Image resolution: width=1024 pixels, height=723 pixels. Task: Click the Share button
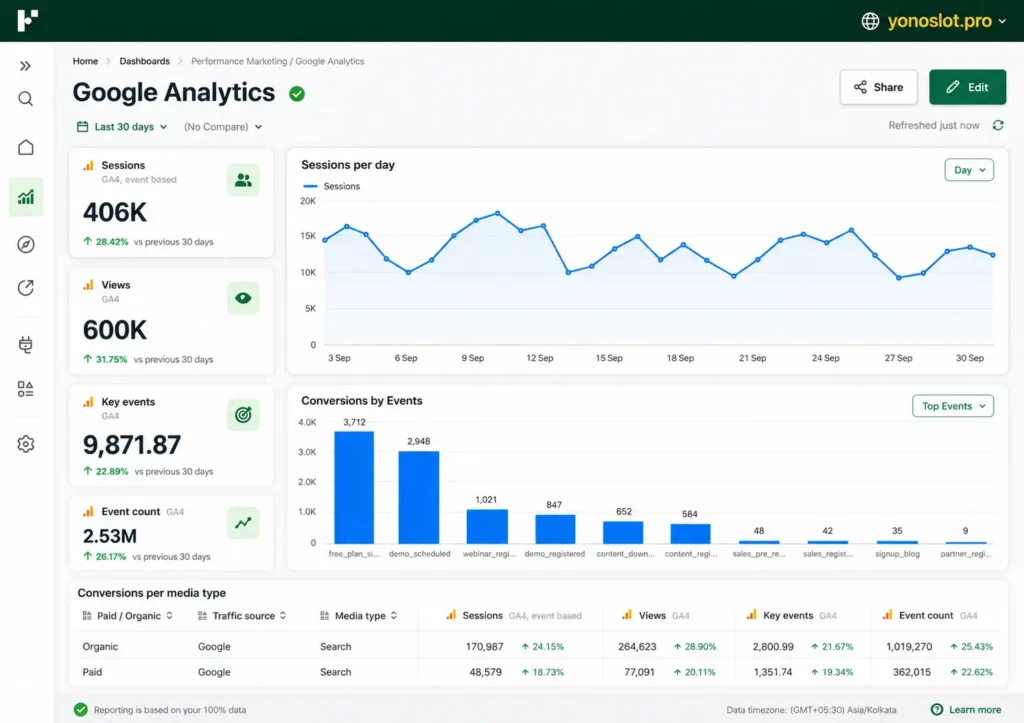pyautogui.click(x=878, y=87)
